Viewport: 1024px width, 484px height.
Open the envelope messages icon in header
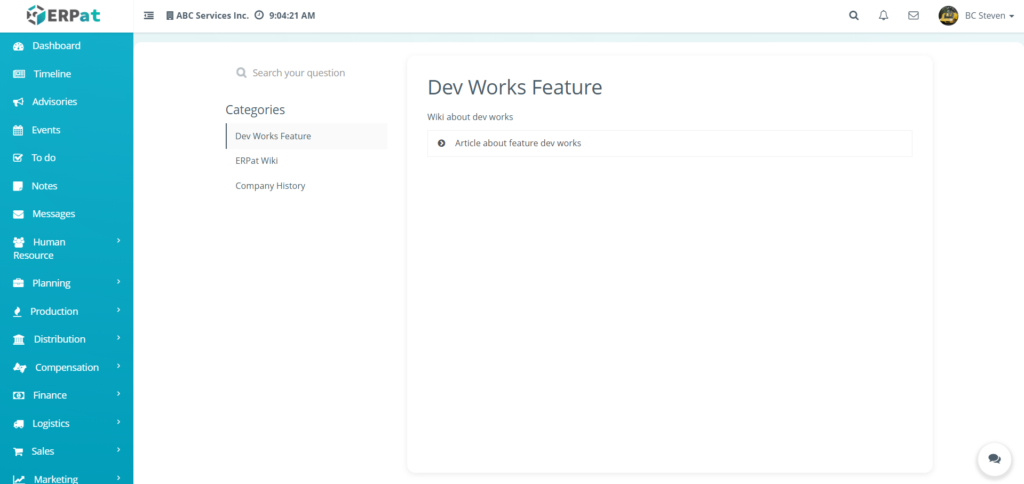(x=913, y=16)
